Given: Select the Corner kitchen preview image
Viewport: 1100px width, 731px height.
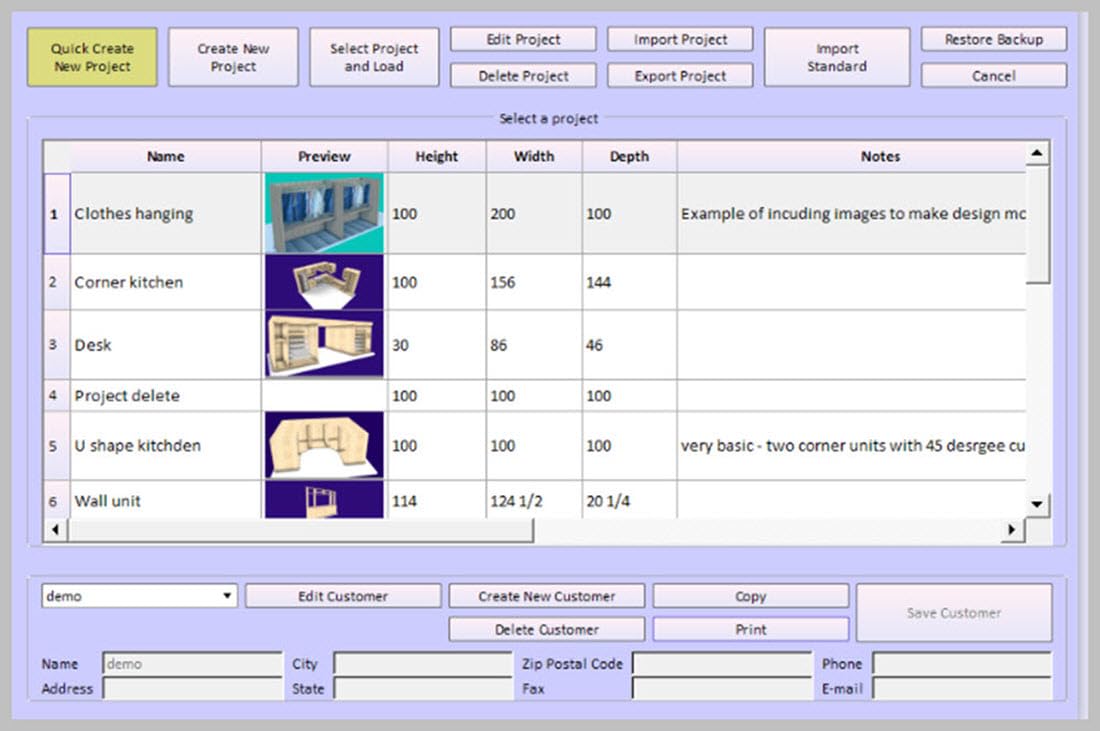Looking at the screenshot, I should pyautogui.click(x=324, y=282).
